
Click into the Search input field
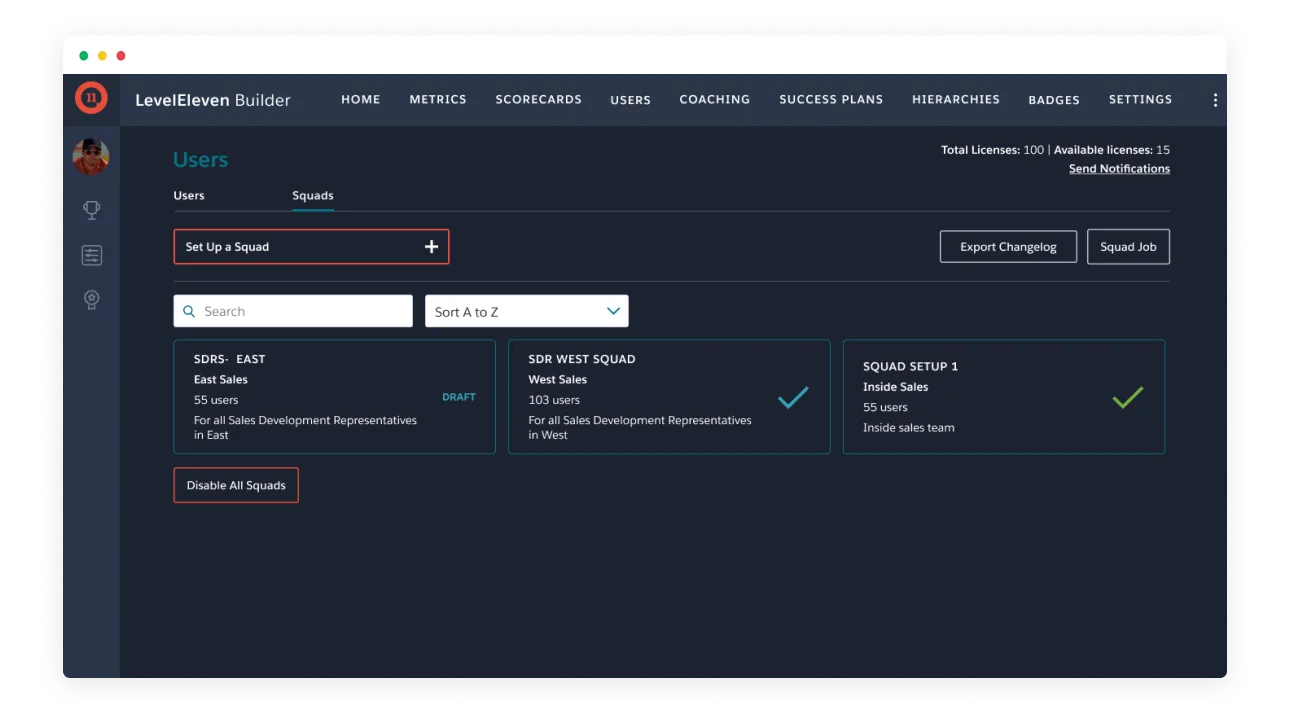[293, 311]
